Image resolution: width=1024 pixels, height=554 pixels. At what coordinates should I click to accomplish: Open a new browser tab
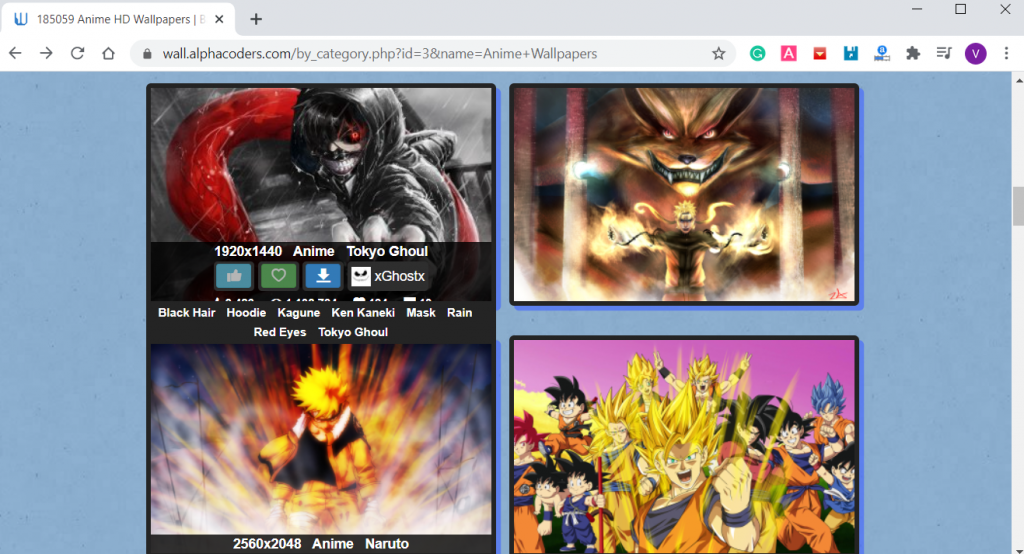click(x=256, y=19)
